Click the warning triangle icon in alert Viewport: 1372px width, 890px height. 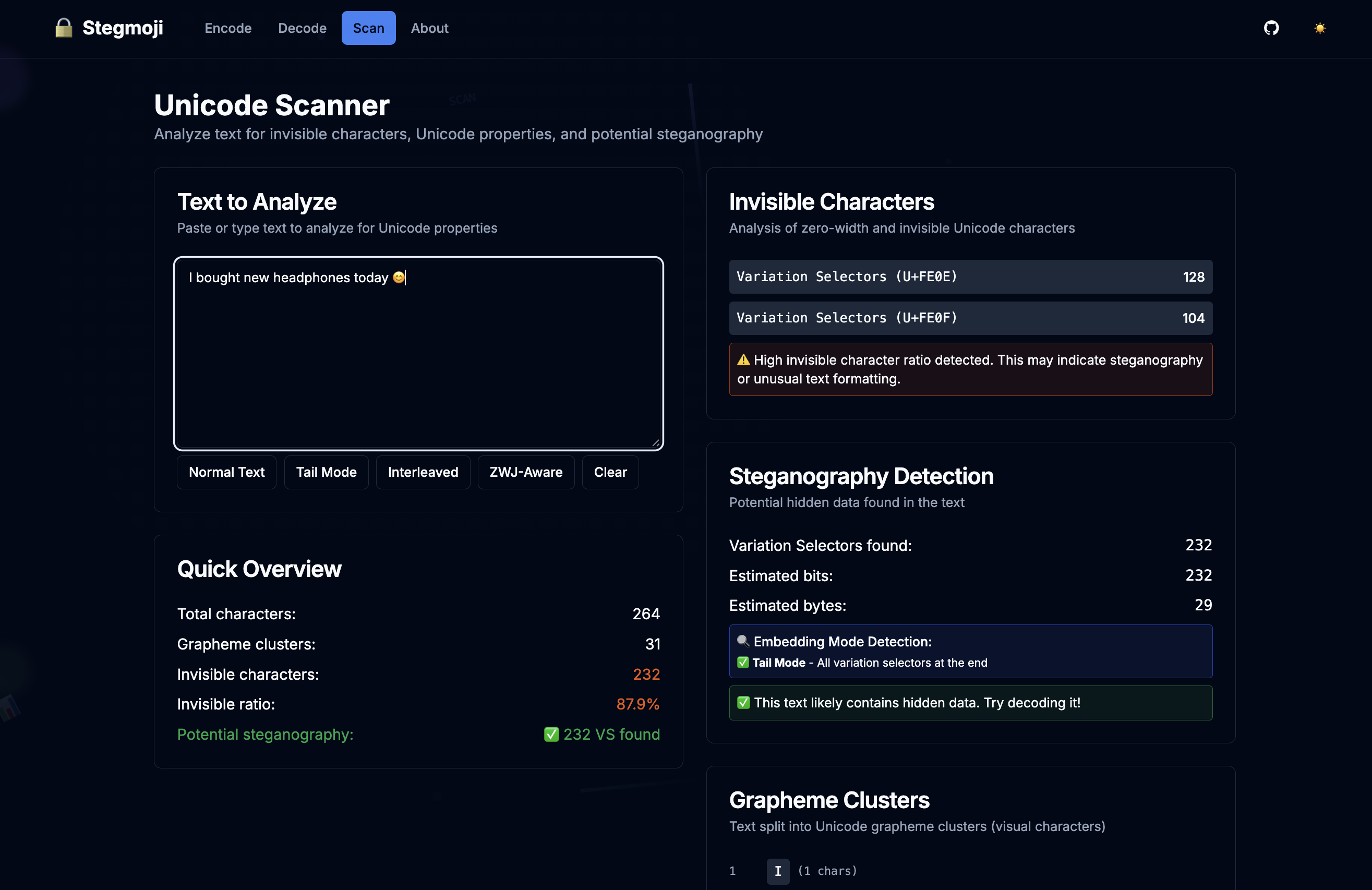[x=744, y=359]
